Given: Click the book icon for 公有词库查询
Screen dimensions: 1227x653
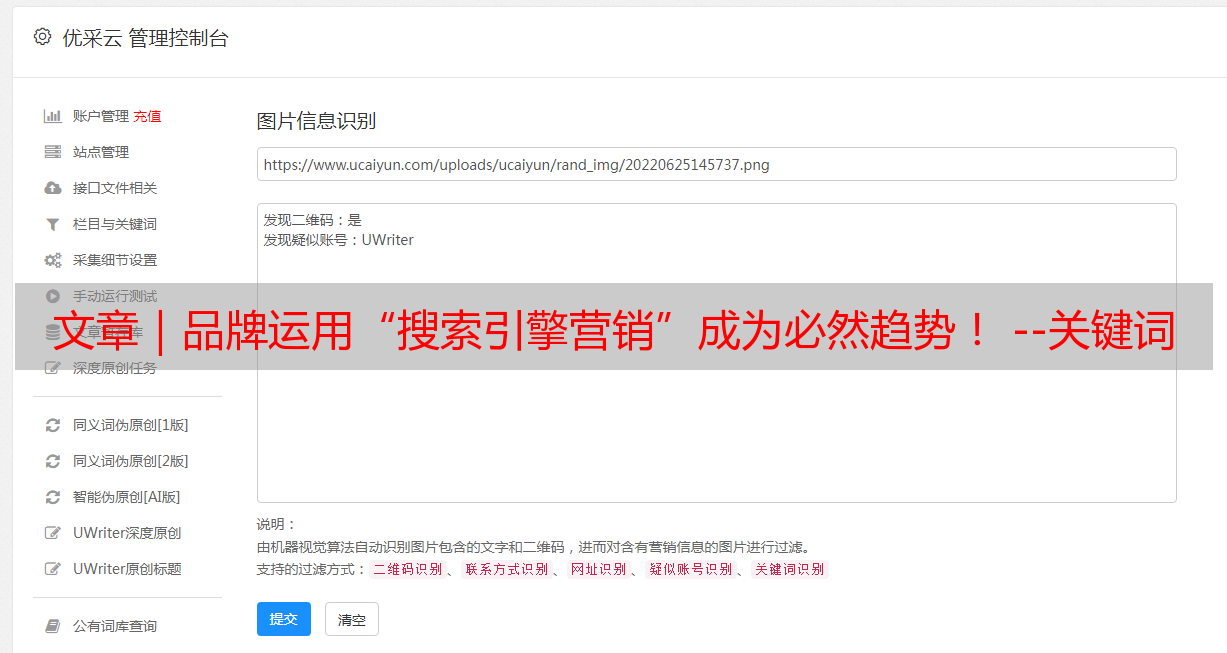Looking at the screenshot, I should pos(53,626).
